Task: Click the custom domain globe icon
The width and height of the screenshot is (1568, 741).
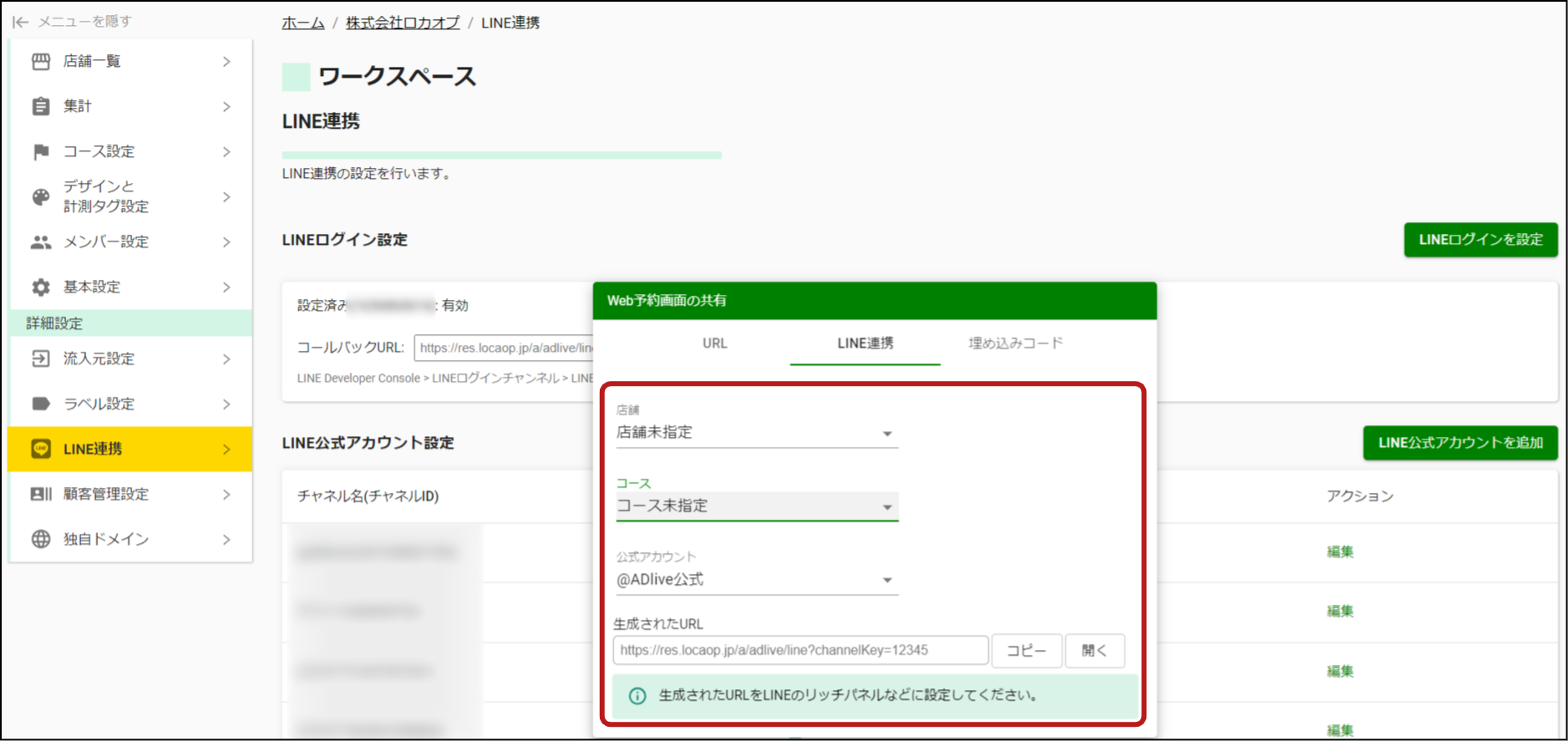Action: [x=41, y=539]
